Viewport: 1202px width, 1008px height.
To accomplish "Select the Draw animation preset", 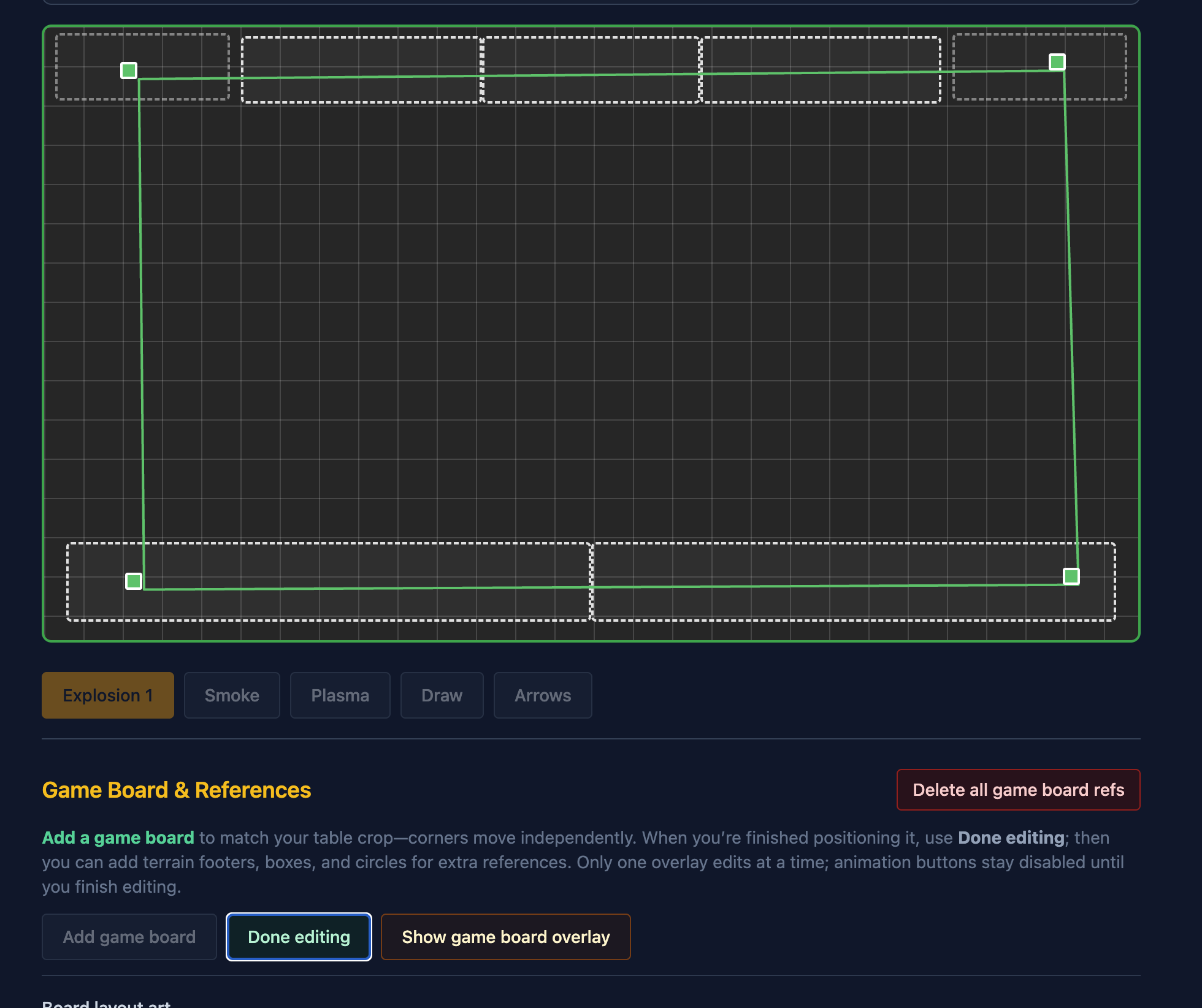I will tap(442, 695).
